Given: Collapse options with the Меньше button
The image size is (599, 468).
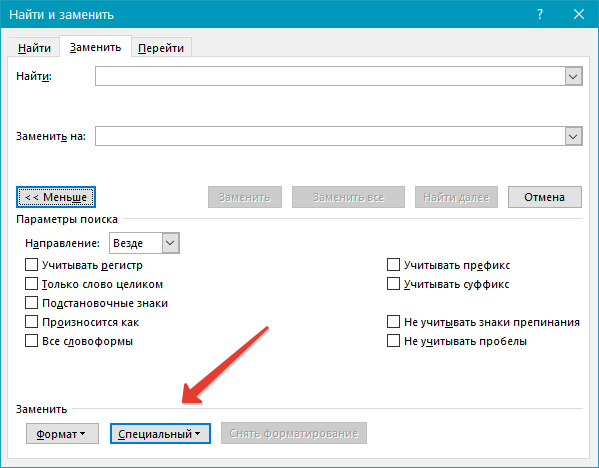Looking at the screenshot, I should (x=56, y=197).
